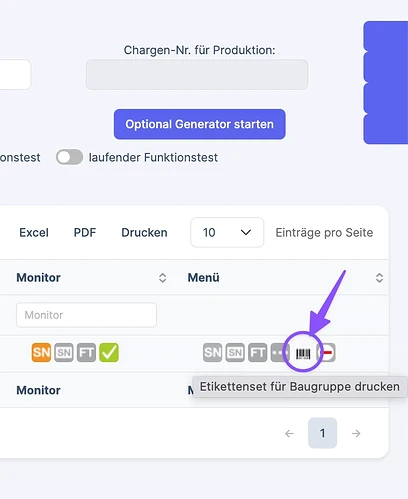Screen dimensions: 408x499
Task: Open the entries per page dropdown
Action: (x=227, y=232)
